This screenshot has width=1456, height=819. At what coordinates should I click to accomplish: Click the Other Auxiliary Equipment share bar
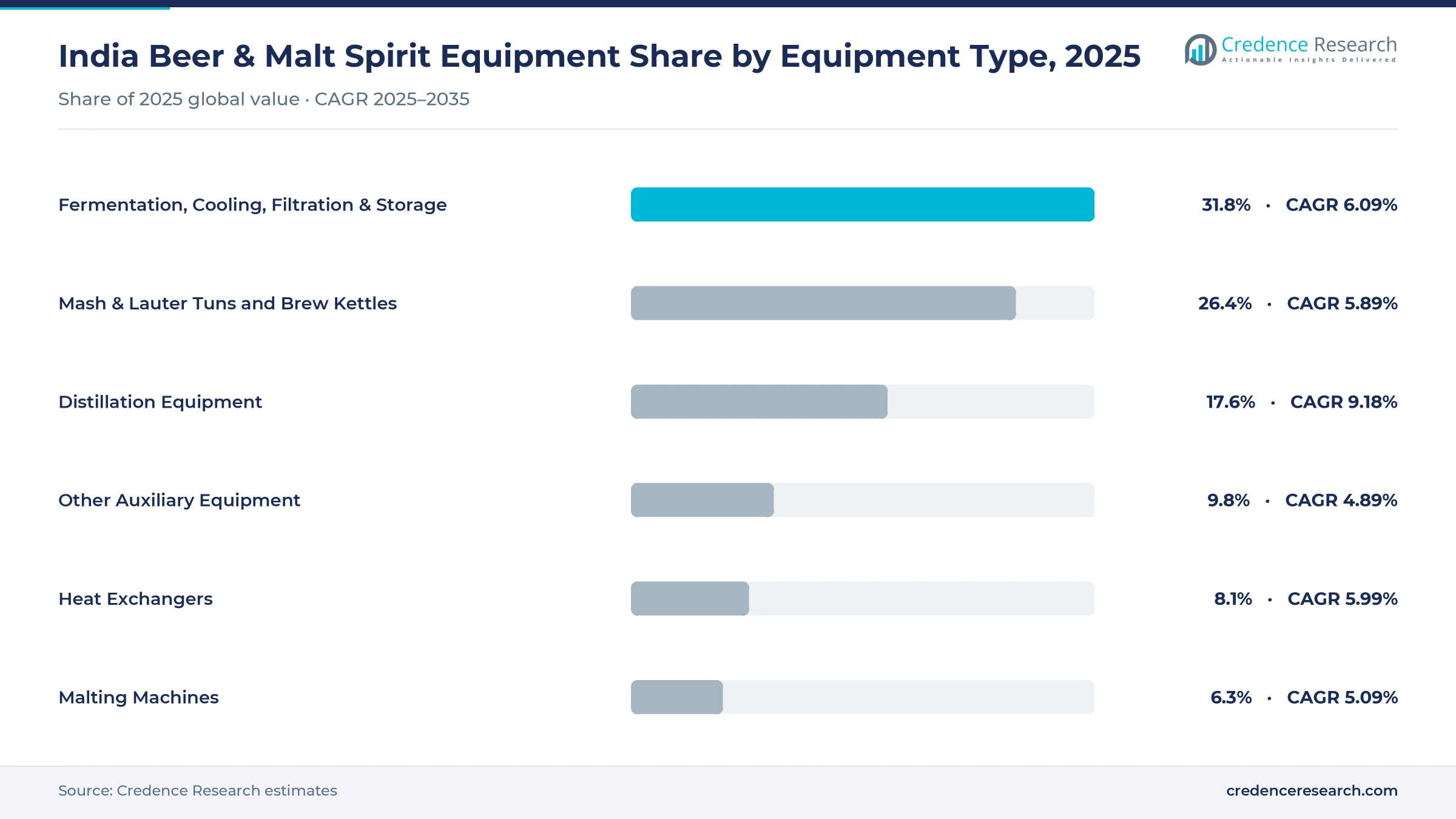click(x=703, y=500)
